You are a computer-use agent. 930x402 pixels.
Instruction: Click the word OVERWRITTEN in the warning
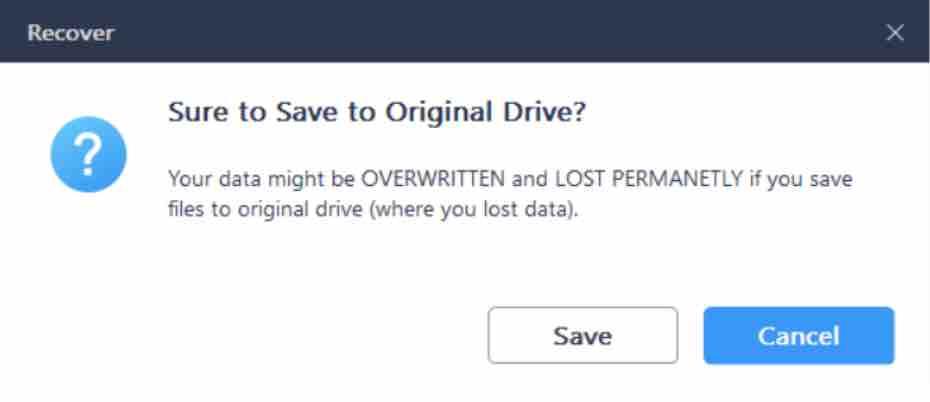[433, 178]
